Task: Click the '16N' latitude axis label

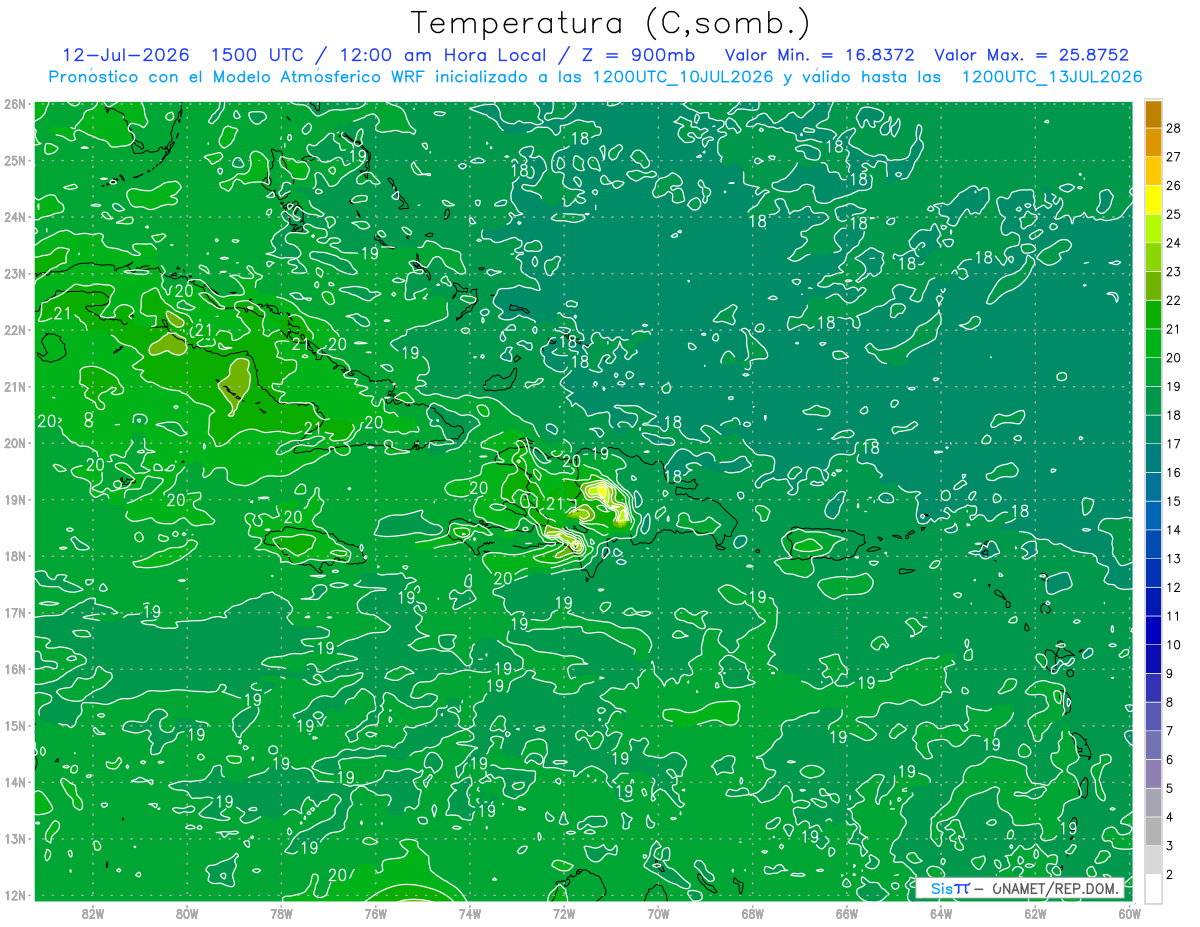Action: pyautogui.click(x=15, y=669)
